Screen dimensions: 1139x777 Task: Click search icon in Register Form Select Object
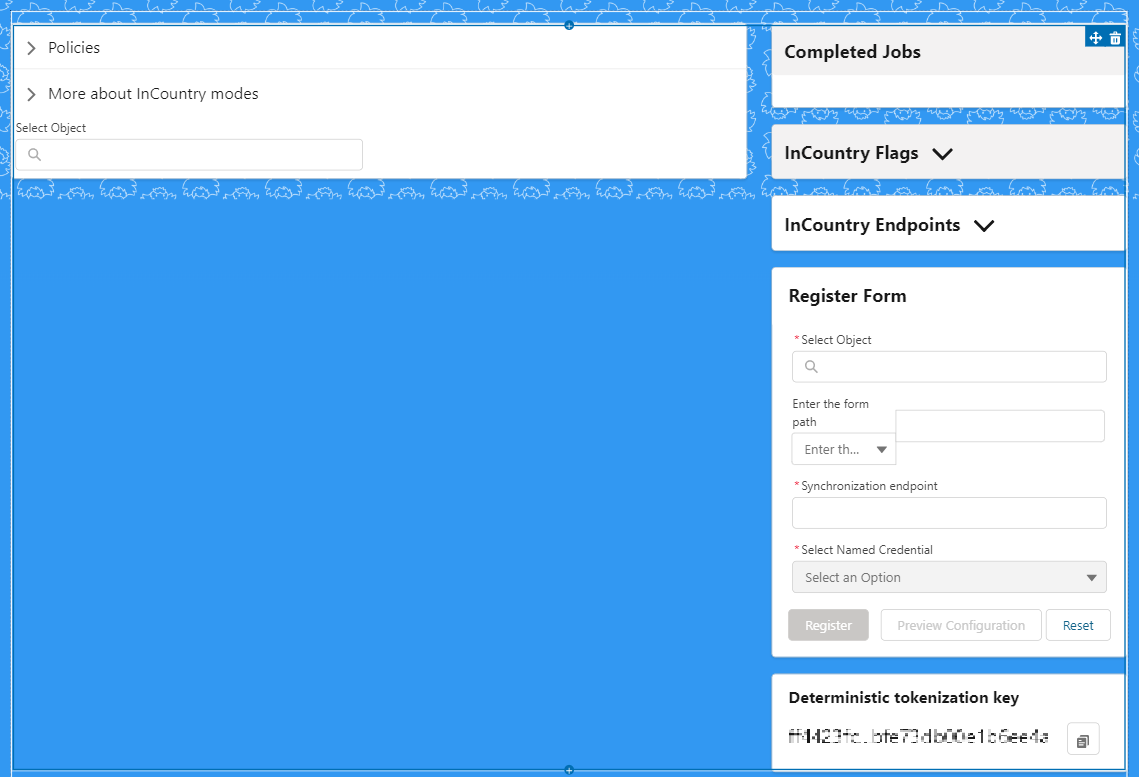click(x=811, y=367)
